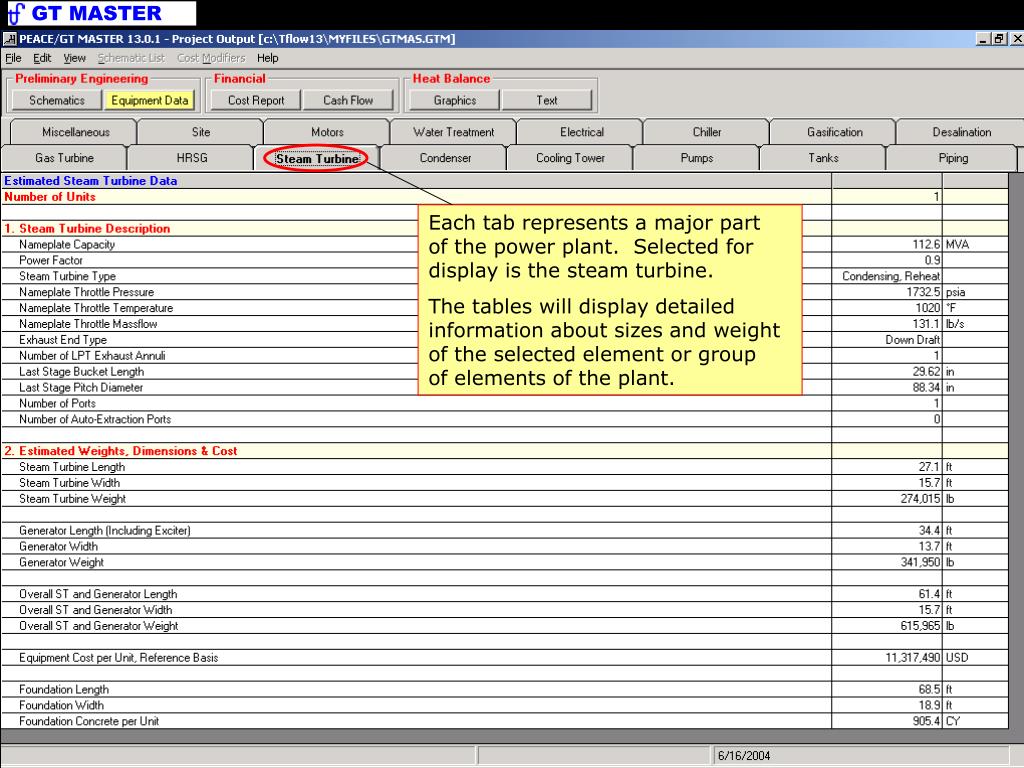1024x768 pixels.
Task: Select the Foundation Length row label
Action: coord(64,690)
